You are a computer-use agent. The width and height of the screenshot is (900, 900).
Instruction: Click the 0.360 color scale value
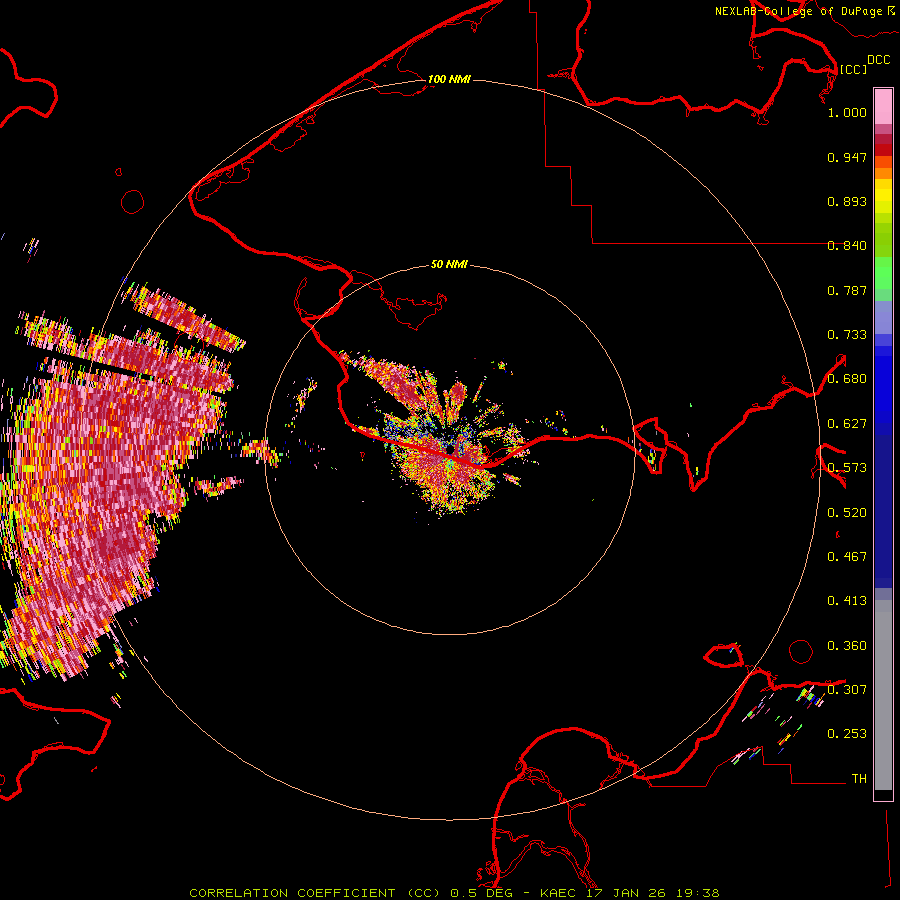tap(847, 646)
